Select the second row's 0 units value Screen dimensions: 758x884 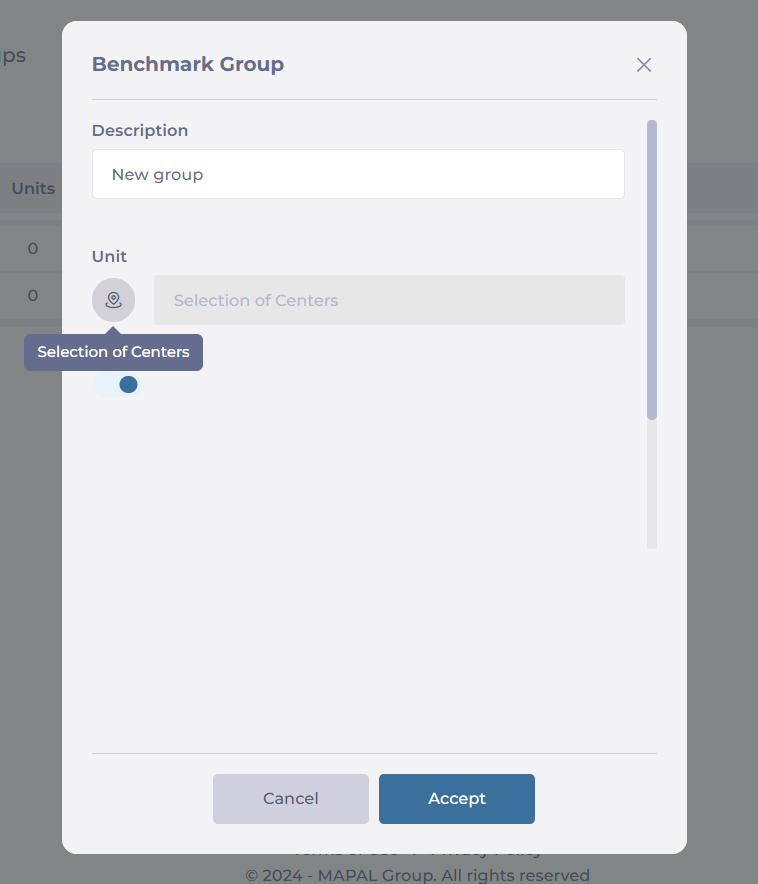tap(33, 295)
